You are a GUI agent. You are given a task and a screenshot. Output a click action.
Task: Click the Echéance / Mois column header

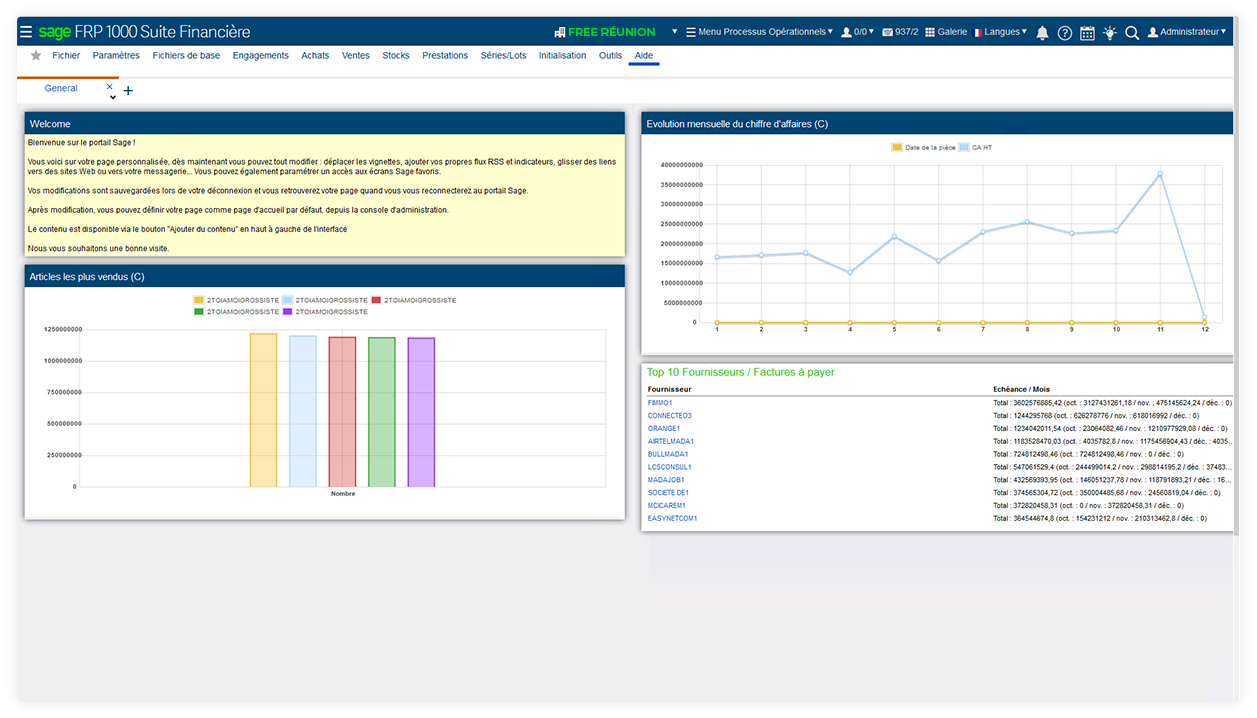(1021, 389)
